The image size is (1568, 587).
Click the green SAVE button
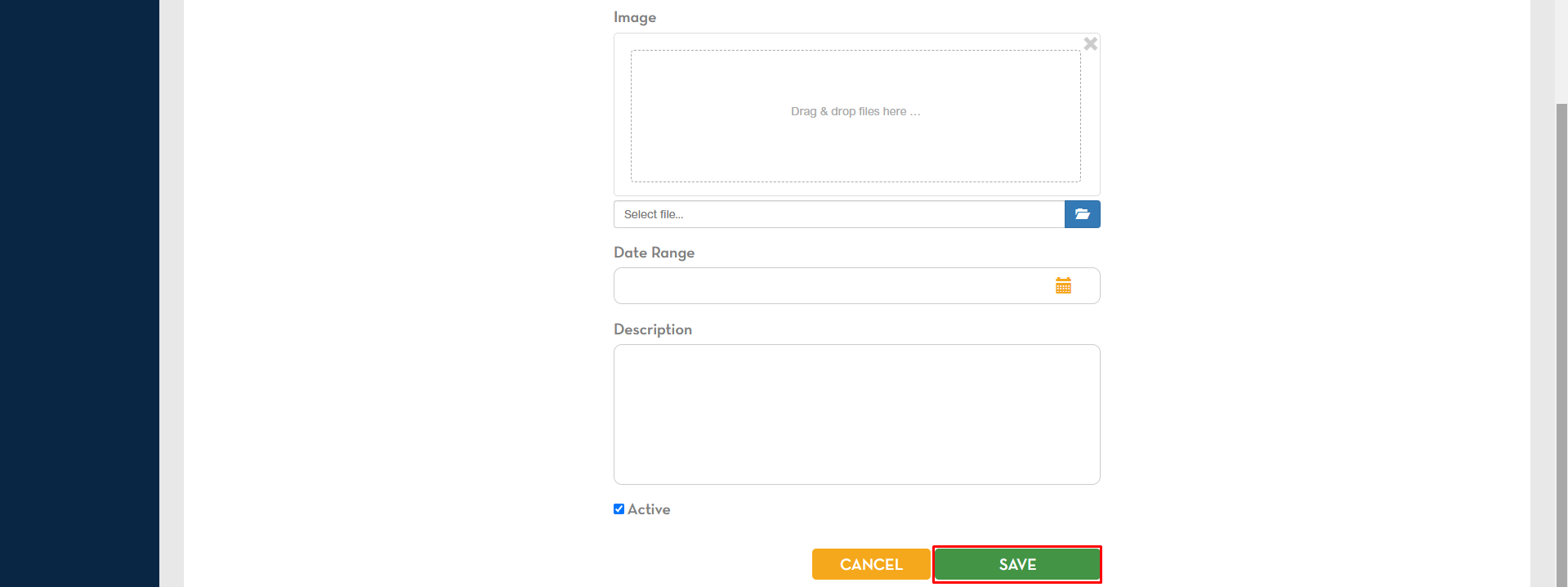point(1017,564)
